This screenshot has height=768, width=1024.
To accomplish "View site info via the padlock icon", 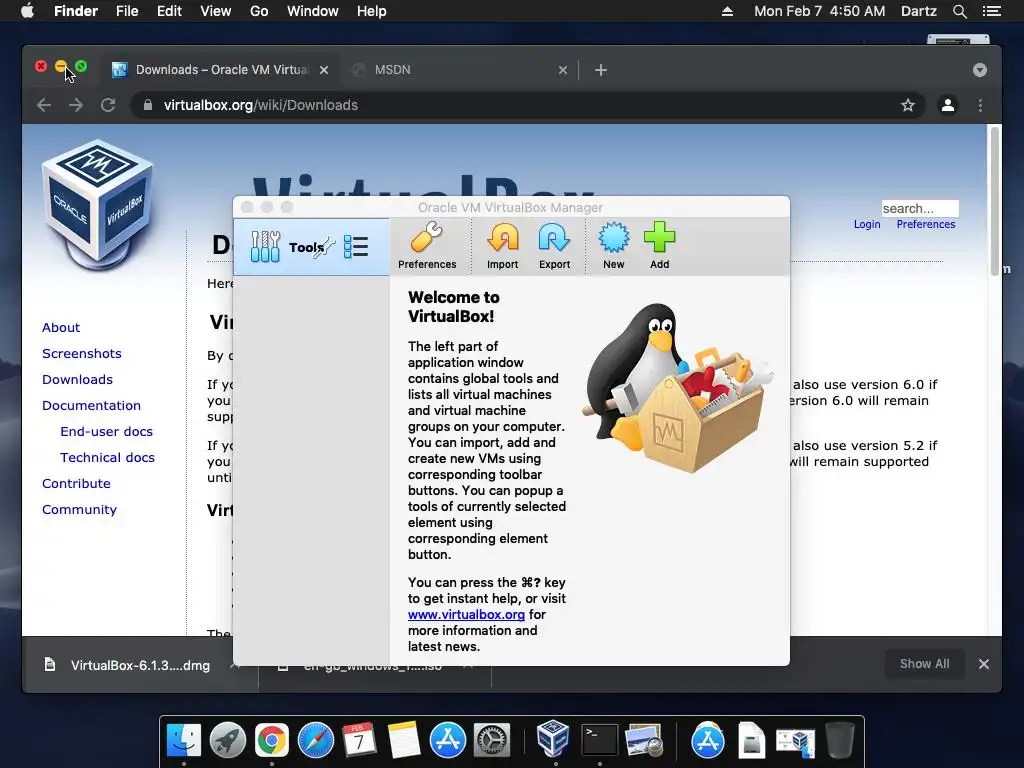I will 148,105.
